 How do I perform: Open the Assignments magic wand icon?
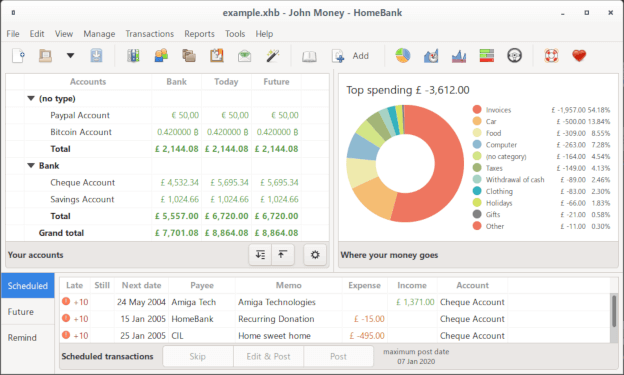click(273, 56)
